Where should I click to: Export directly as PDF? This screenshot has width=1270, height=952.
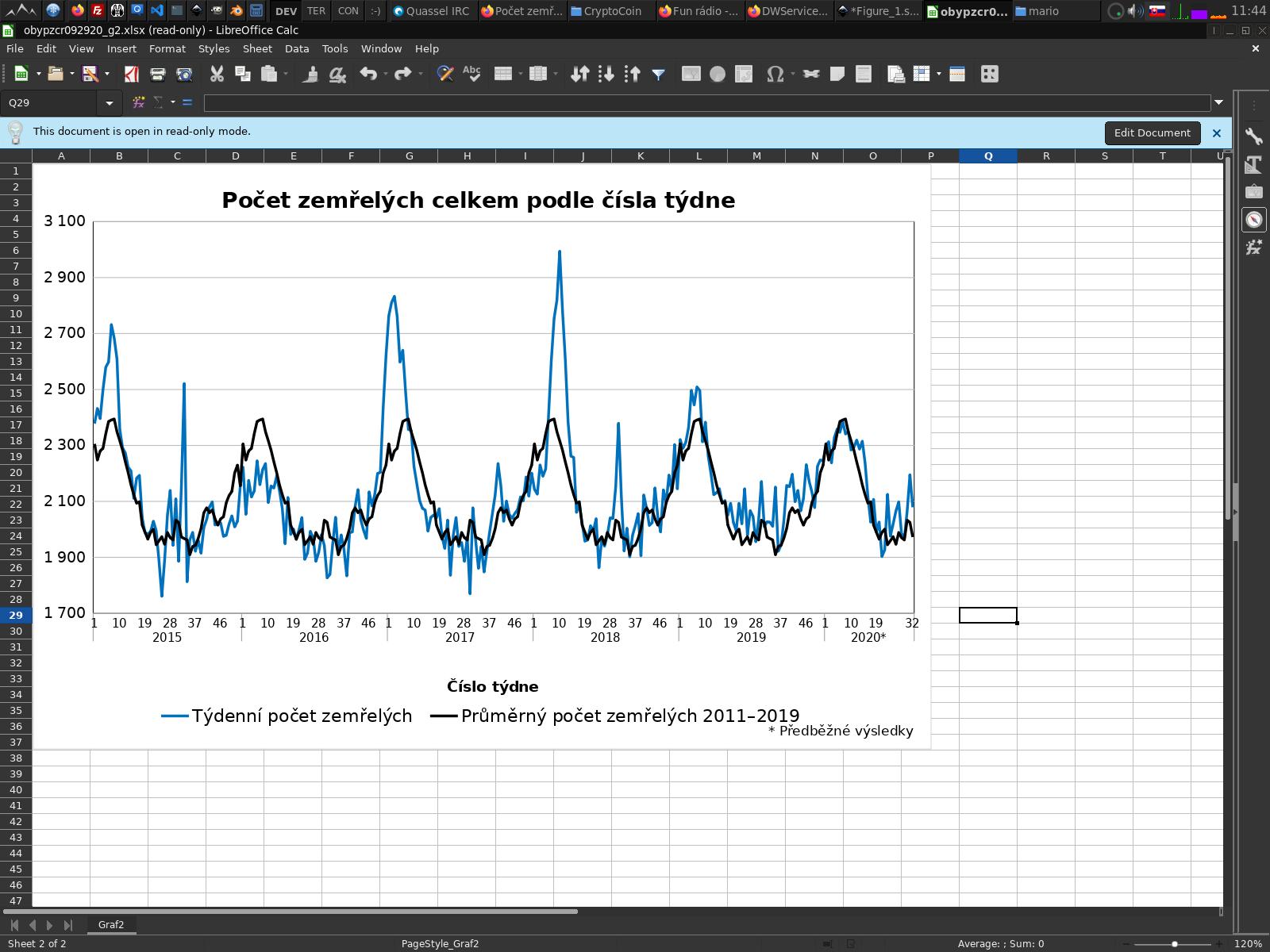[x=132, y=74]
